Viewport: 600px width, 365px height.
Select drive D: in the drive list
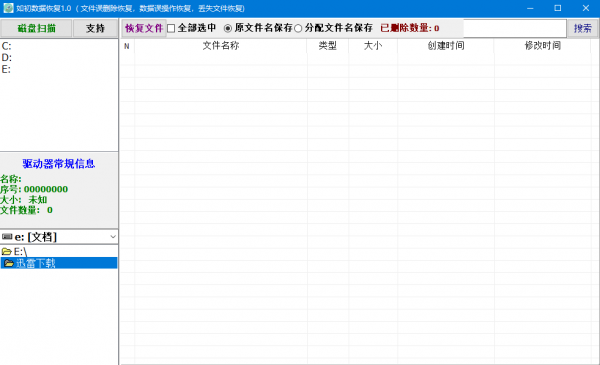7,58
